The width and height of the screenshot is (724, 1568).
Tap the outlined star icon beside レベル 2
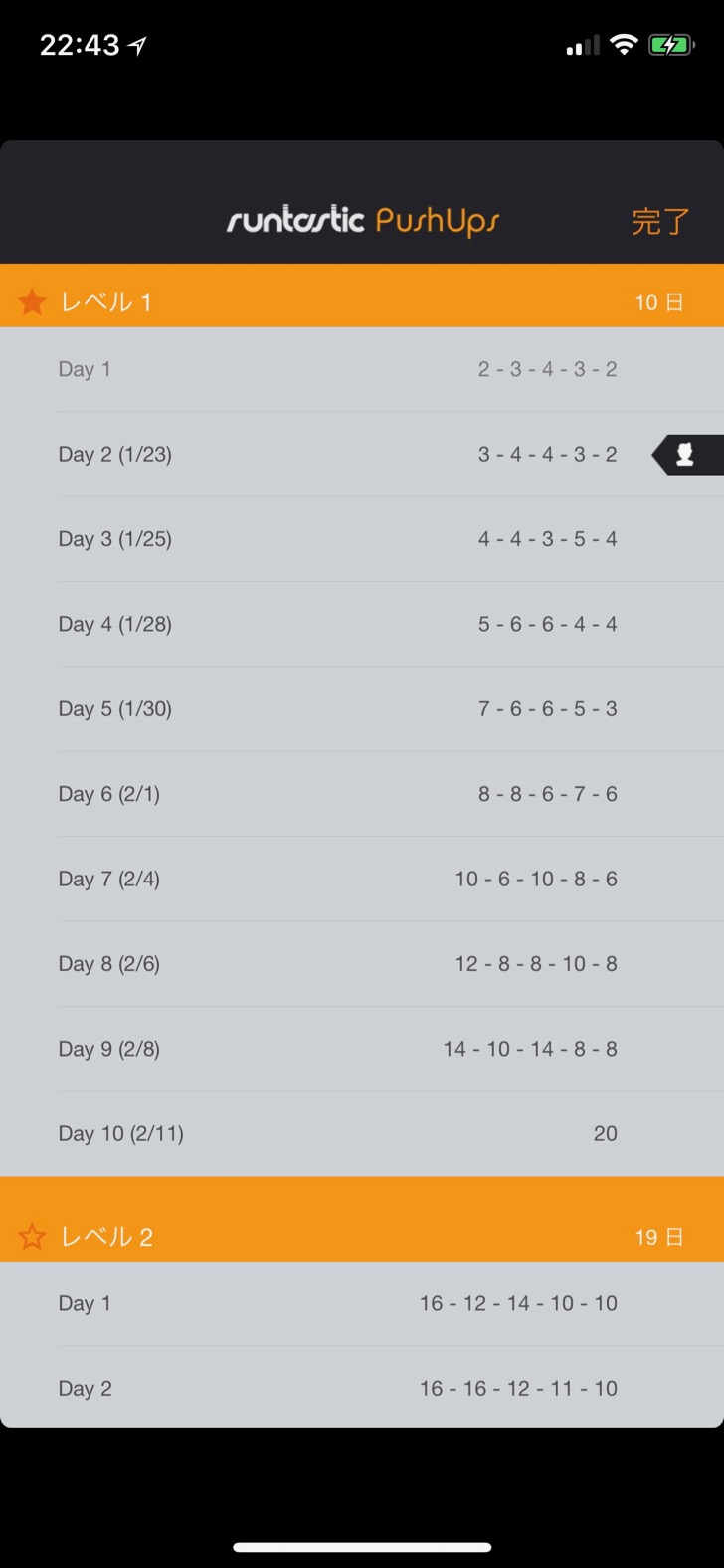click(x=32, y=1237)
